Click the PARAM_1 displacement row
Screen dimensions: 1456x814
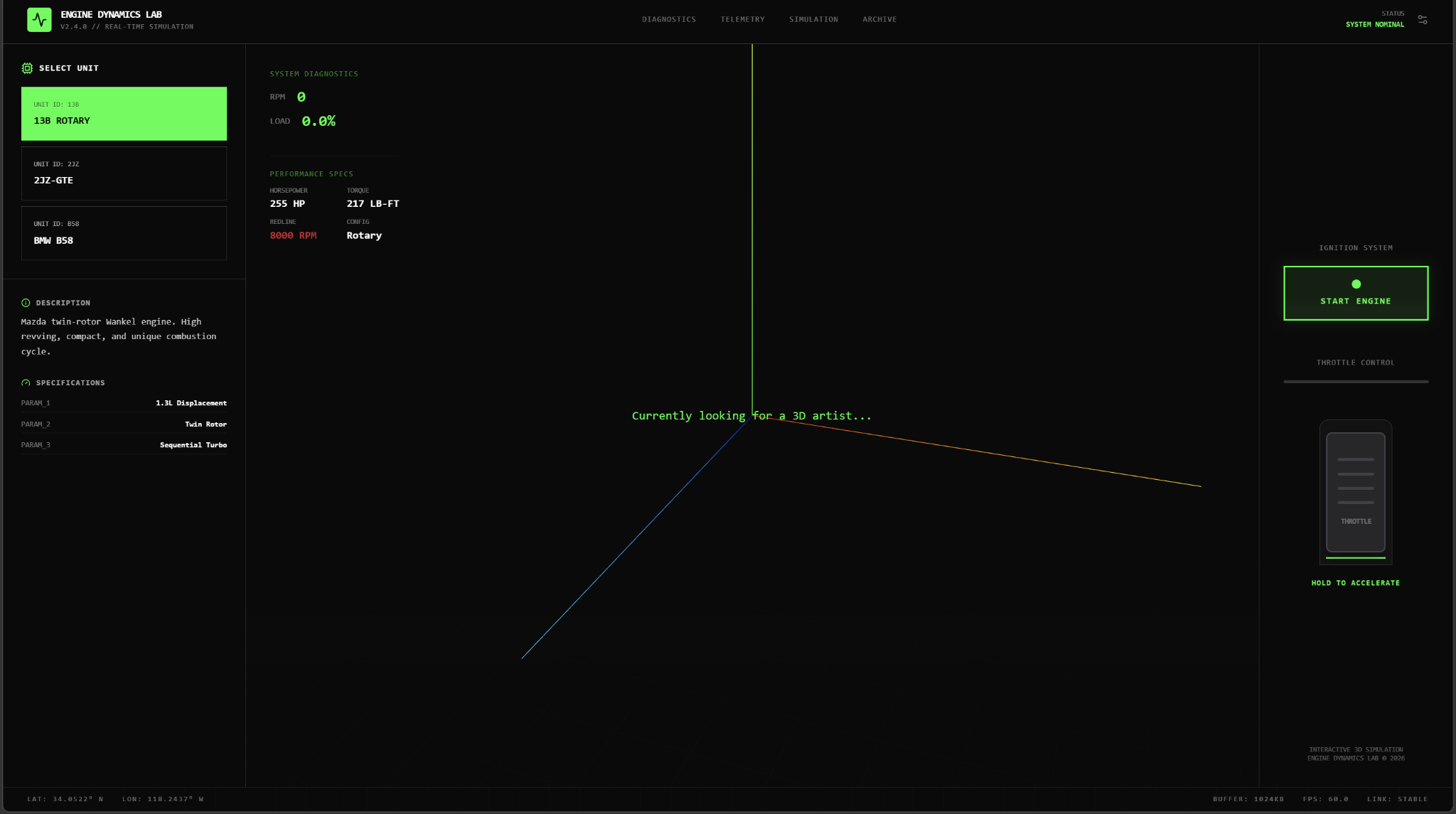point(124,403)
